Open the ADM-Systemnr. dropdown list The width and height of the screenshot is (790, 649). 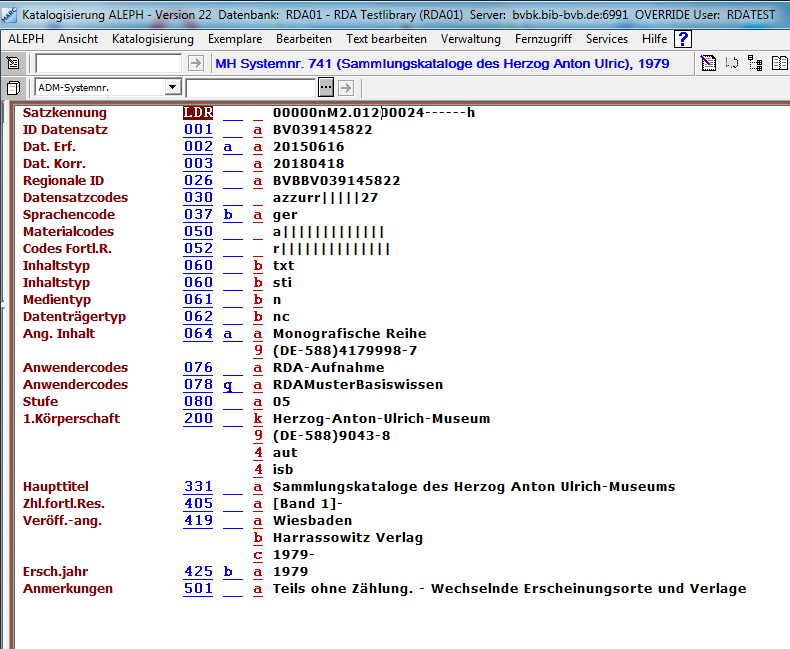click(x=172, y=87)
